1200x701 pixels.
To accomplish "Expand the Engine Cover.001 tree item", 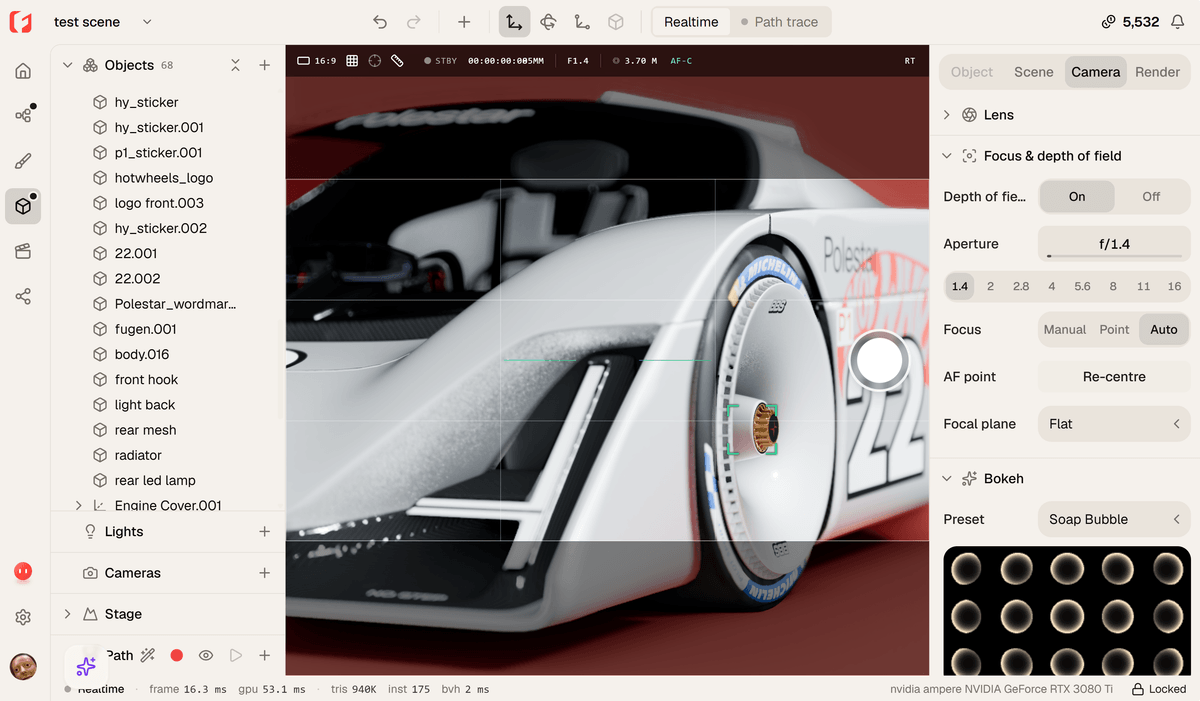I will tap(79, 506).
